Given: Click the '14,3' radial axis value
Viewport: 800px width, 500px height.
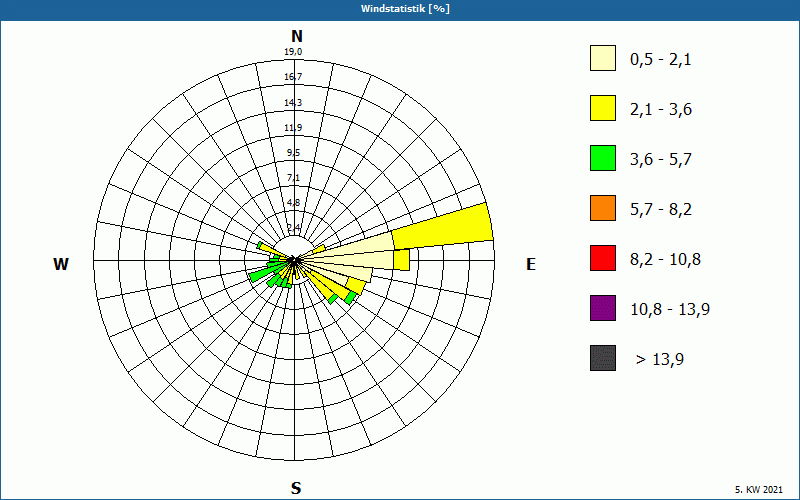Looking at the screenshot, I should point(293,103).
